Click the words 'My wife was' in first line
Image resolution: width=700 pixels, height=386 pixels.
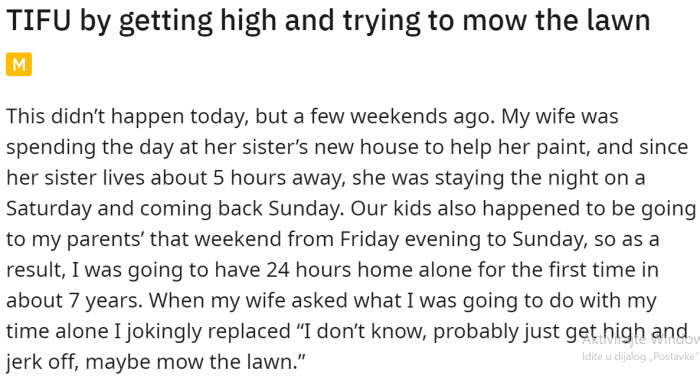pos(560,117)
